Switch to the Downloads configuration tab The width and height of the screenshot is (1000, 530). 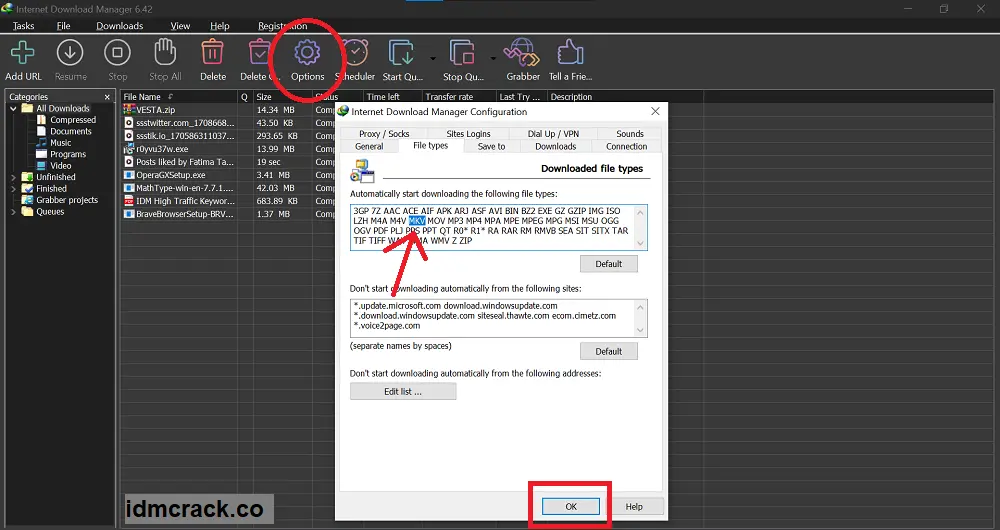pyautogui.click(x=555, y=147)
